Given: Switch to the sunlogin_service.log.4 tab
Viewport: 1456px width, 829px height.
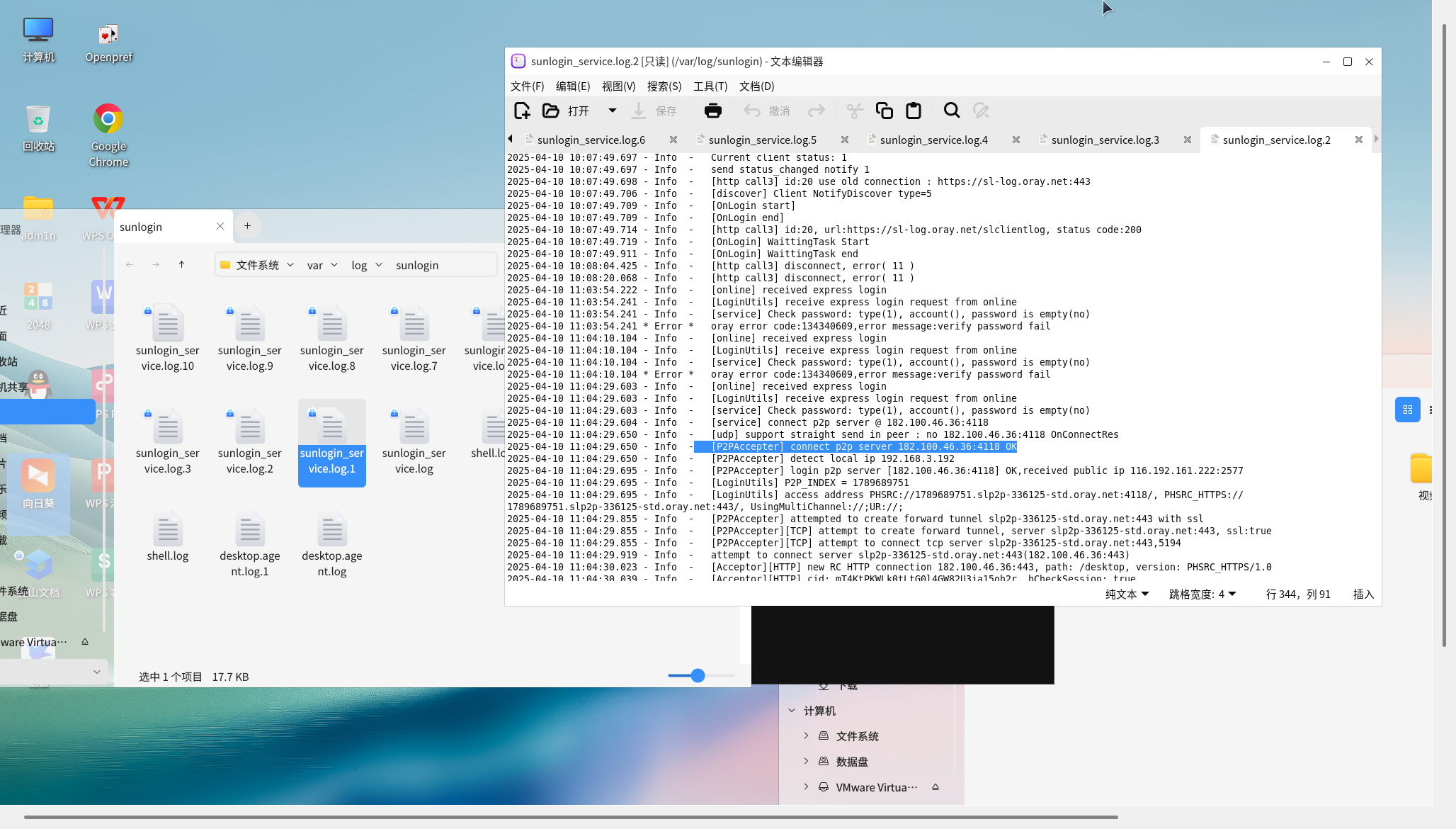Looking at the screenshot, I should click(933, 140).
